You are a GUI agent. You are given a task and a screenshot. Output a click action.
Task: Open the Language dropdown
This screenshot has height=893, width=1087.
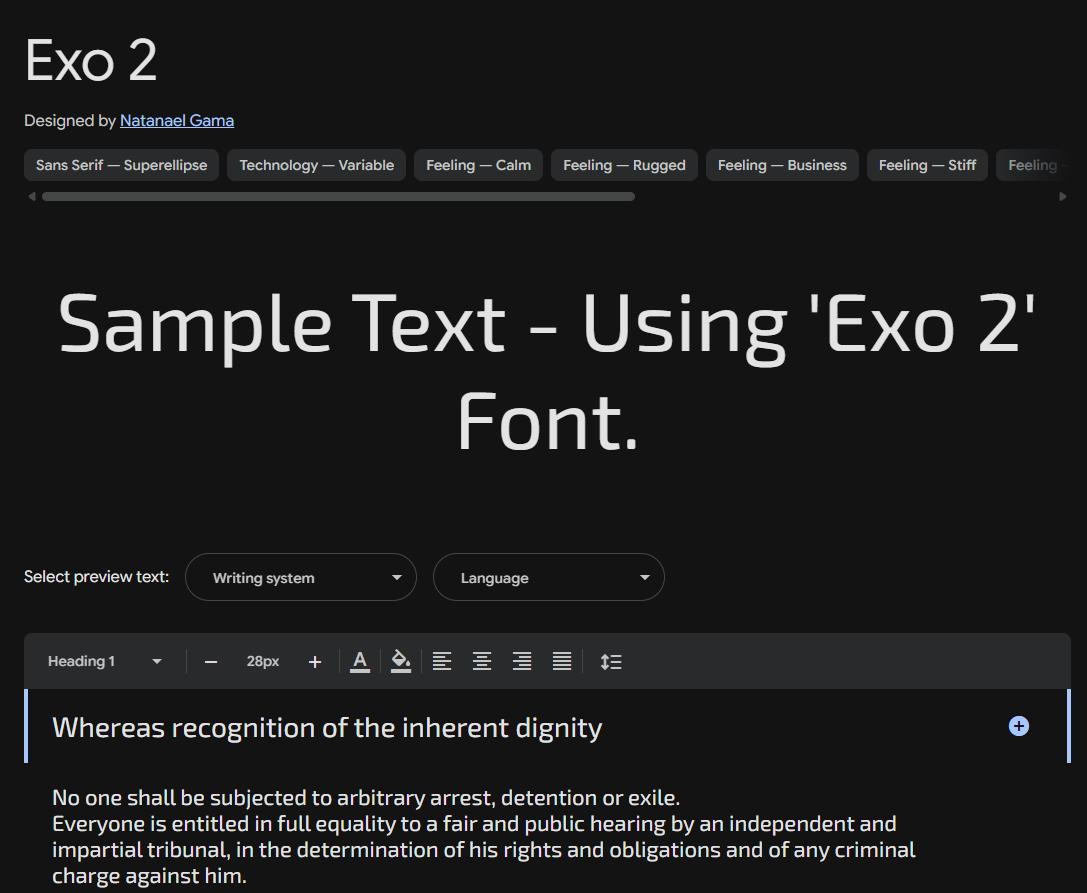tap(548, 577)
